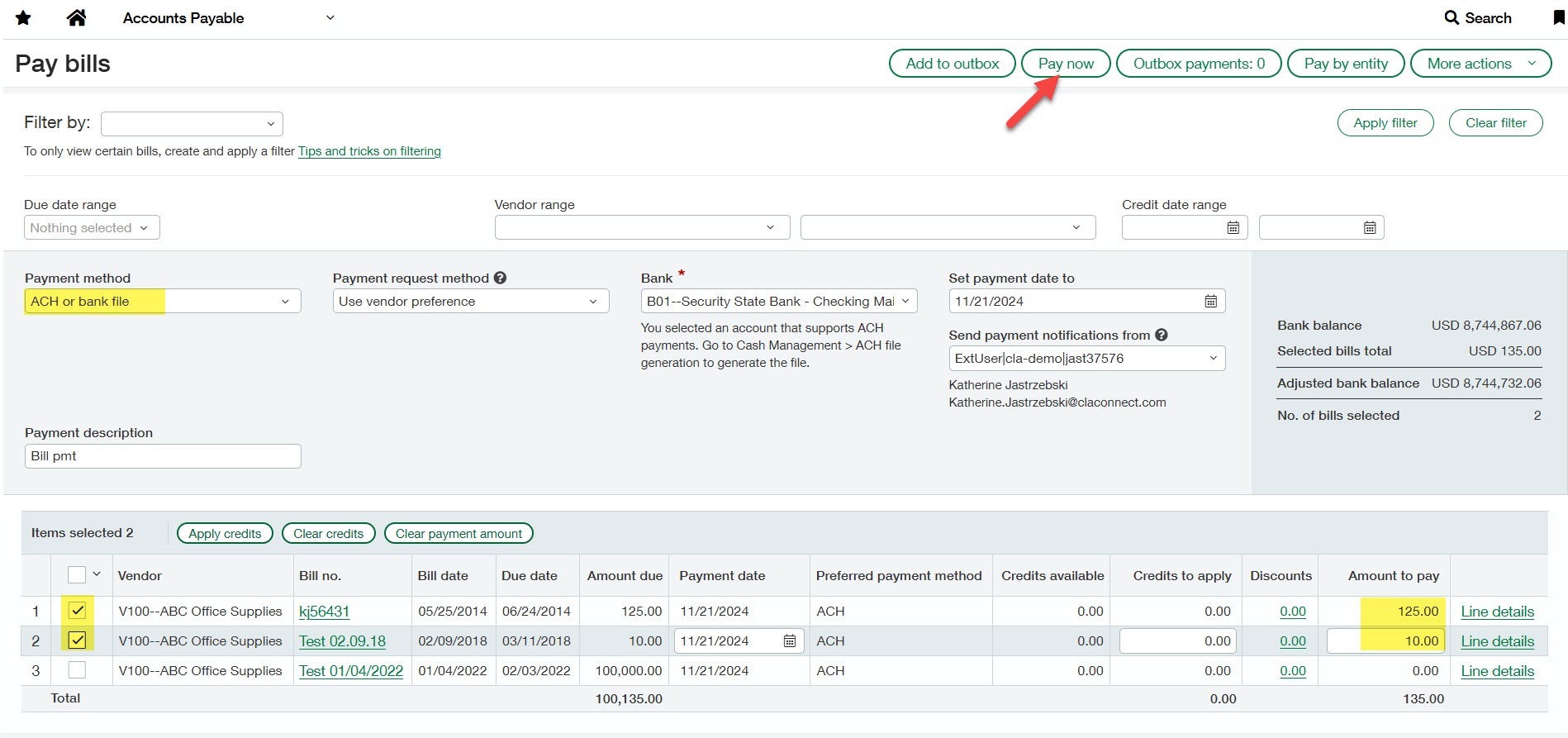
Task: Open calendar for Set payment date
Action: tap(1210, 302)
